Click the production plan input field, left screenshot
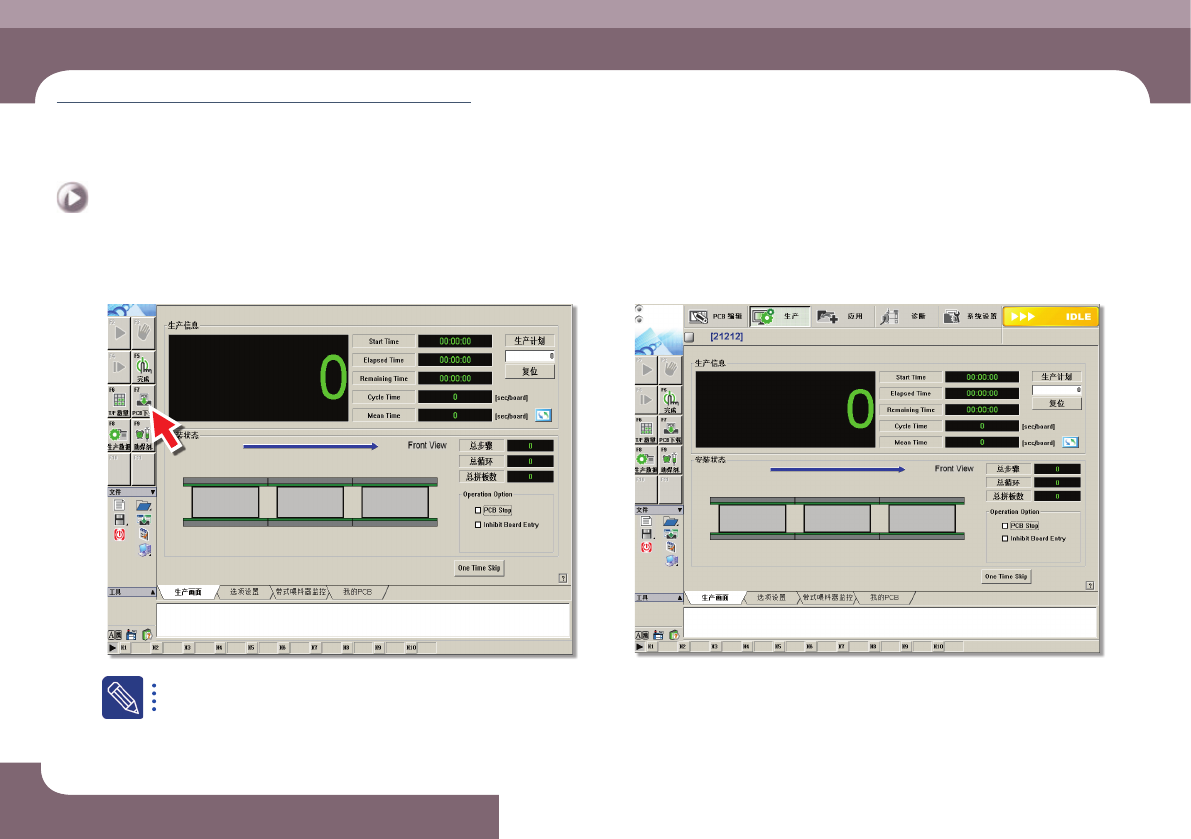Screen dimensions: 1191x839 point(530,355)
